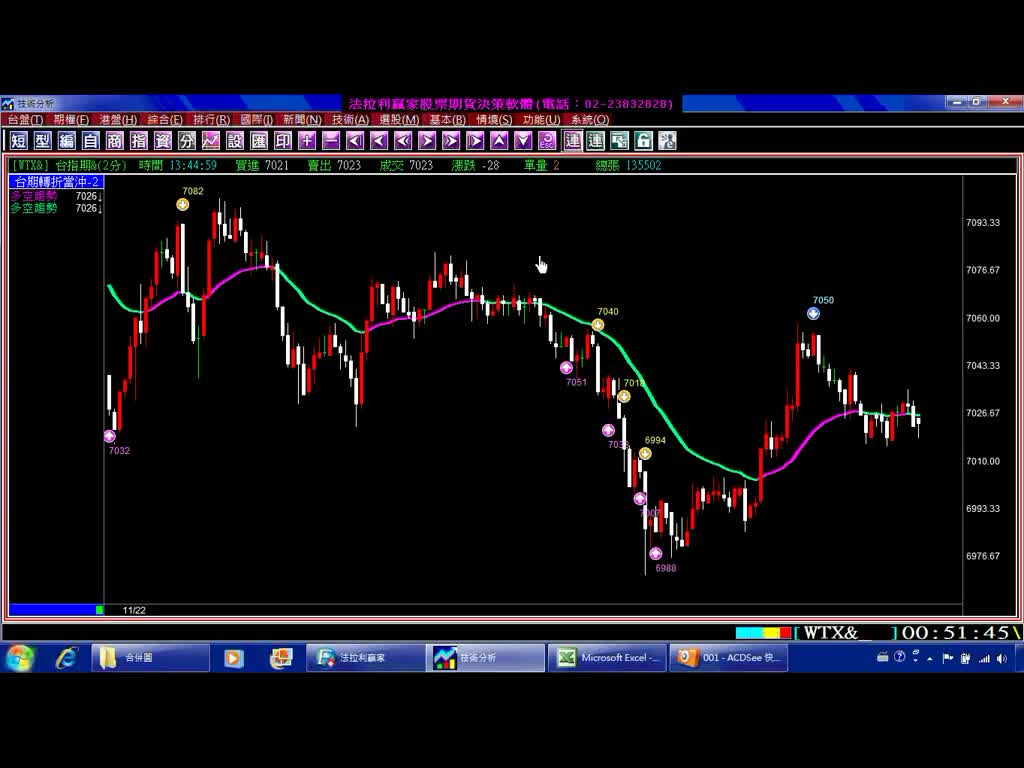Click the 7082 sell signal marker
Viewport: 1024px width, 768px height.
(x=183, y=204)
